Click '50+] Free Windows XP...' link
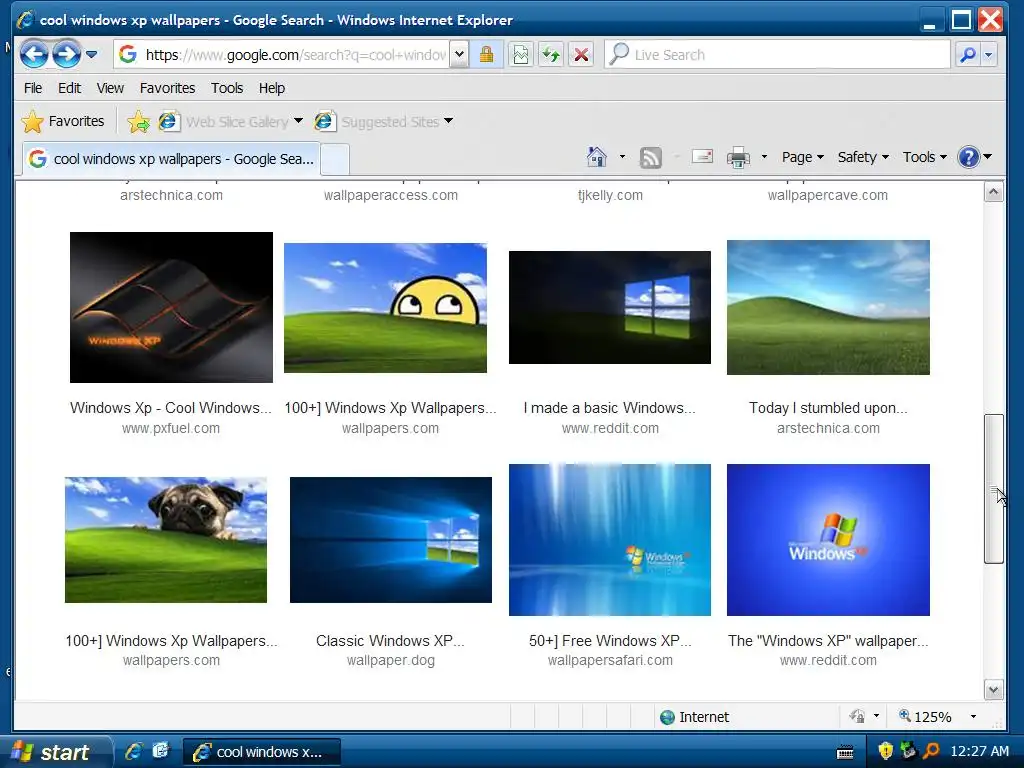This screenshot has height=768, width=1024. (x=610, y=641)
